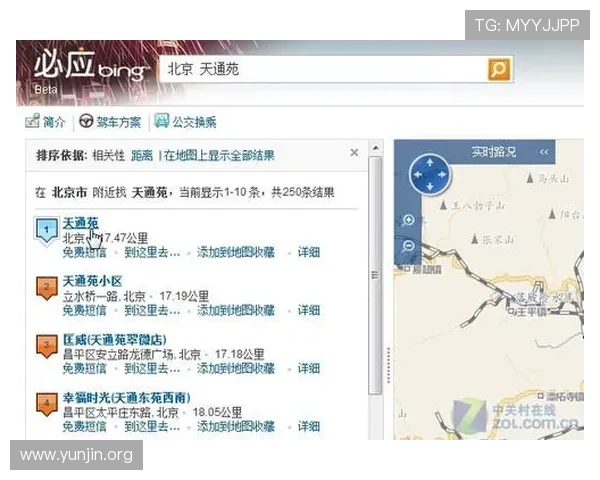This screenshot has width=600, height=480.
Task: Click 详细 for the 幸福时光 result
Action: pyautogui.click(x=309, y=426)
